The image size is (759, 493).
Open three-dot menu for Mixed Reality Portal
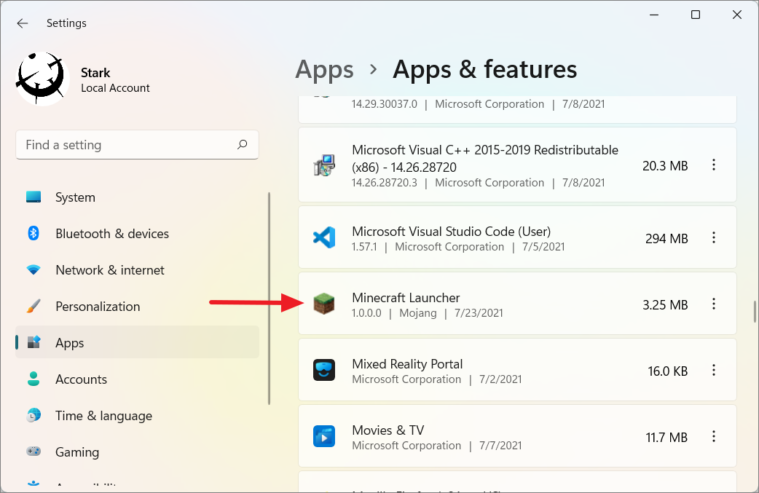click(x=713, y=370)
